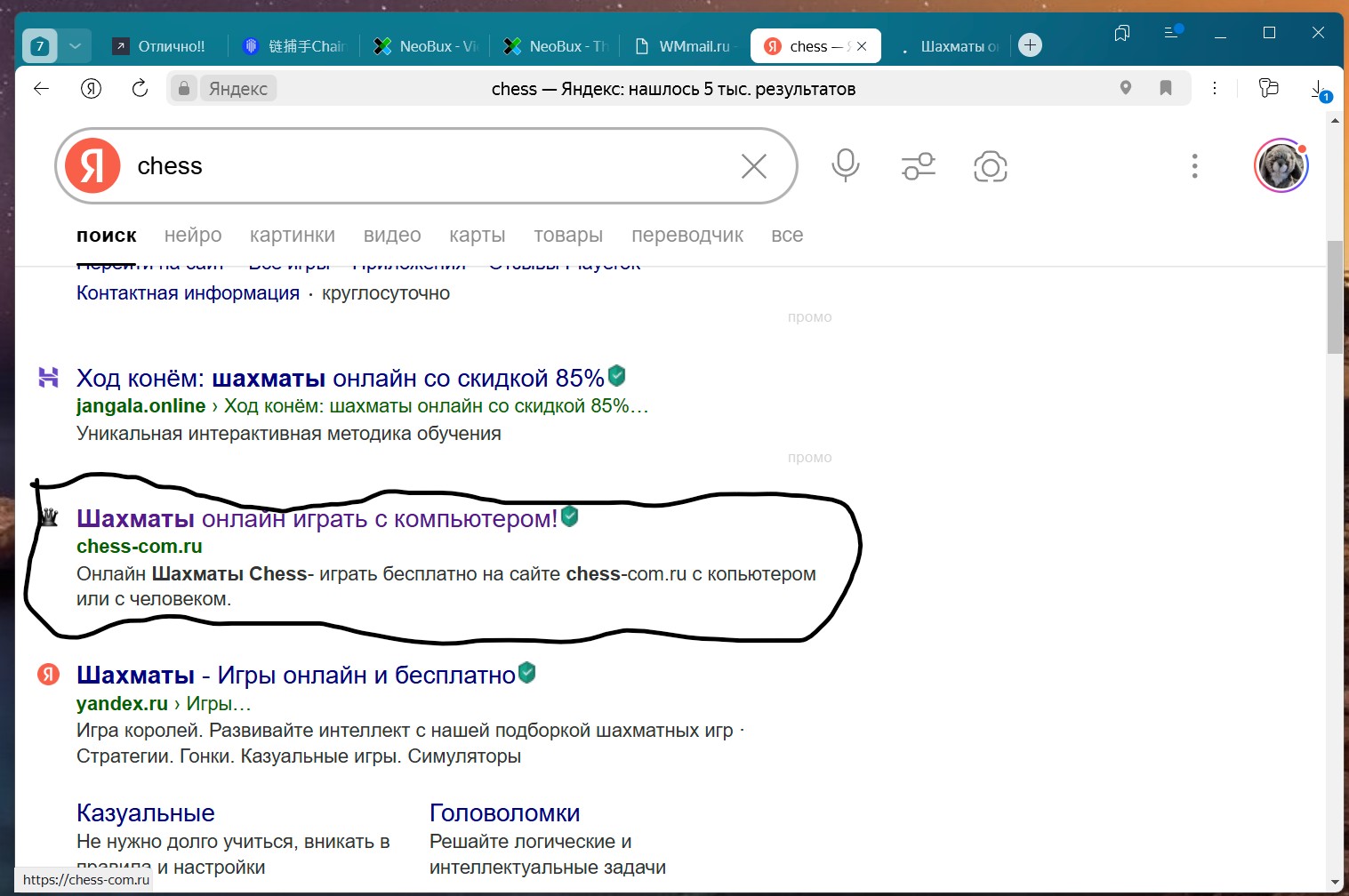Go back to the previous page
Viewport: 1349px width, 896px height.
(41, 88)
